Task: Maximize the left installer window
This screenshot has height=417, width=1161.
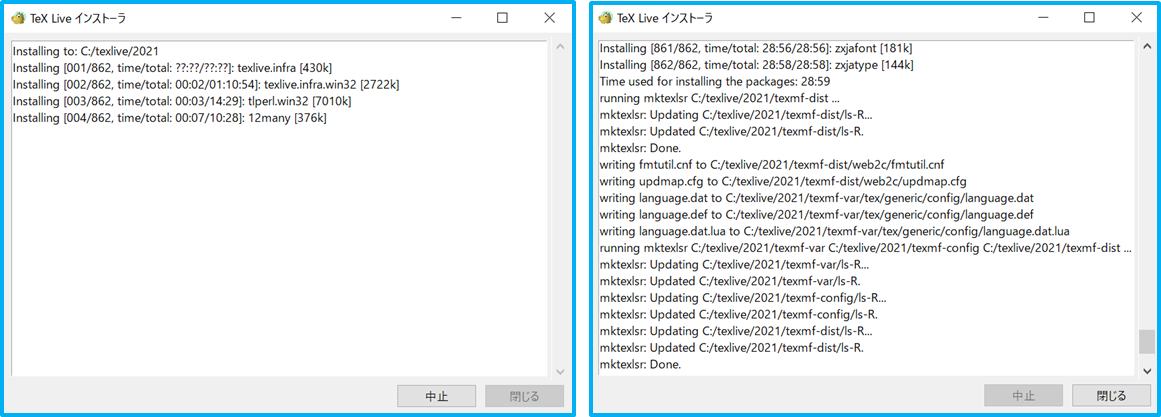Action: pos(502,18)
